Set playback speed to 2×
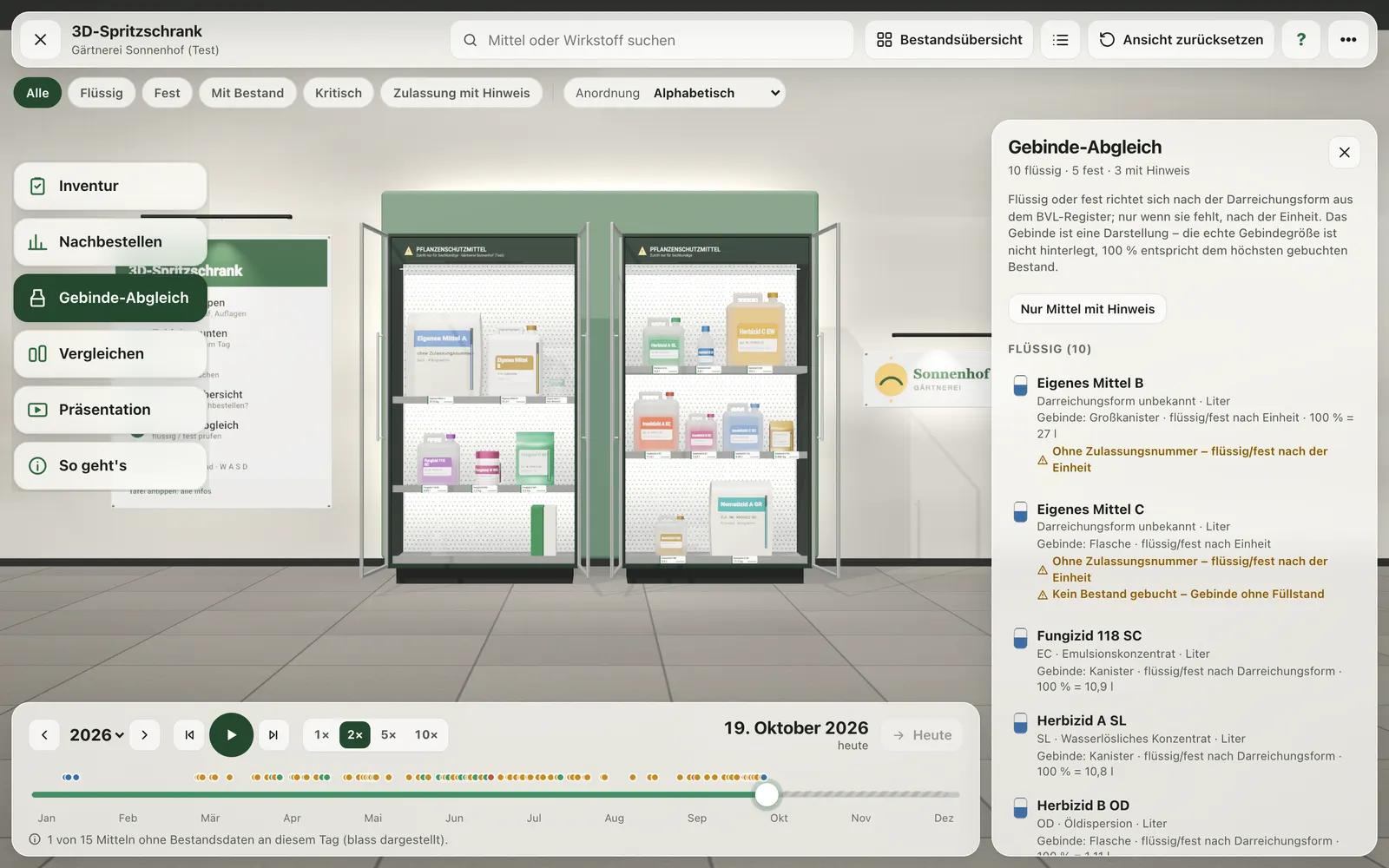The image size is (1389, 868). (x=355, y=735)
